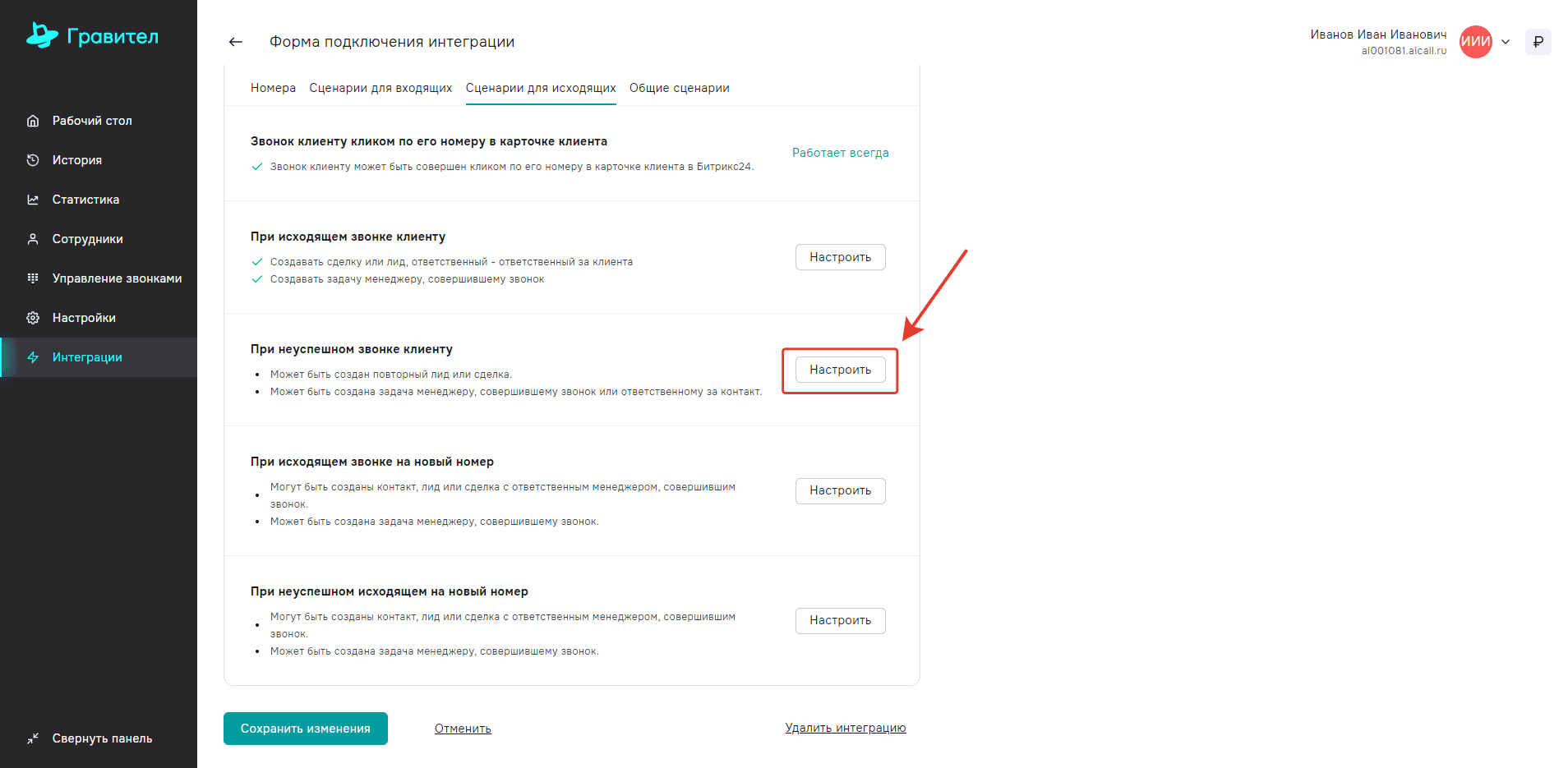Expand the user account dropdown chevron
Viewport: 1568px width, 768px height.
pos(1506,42)
